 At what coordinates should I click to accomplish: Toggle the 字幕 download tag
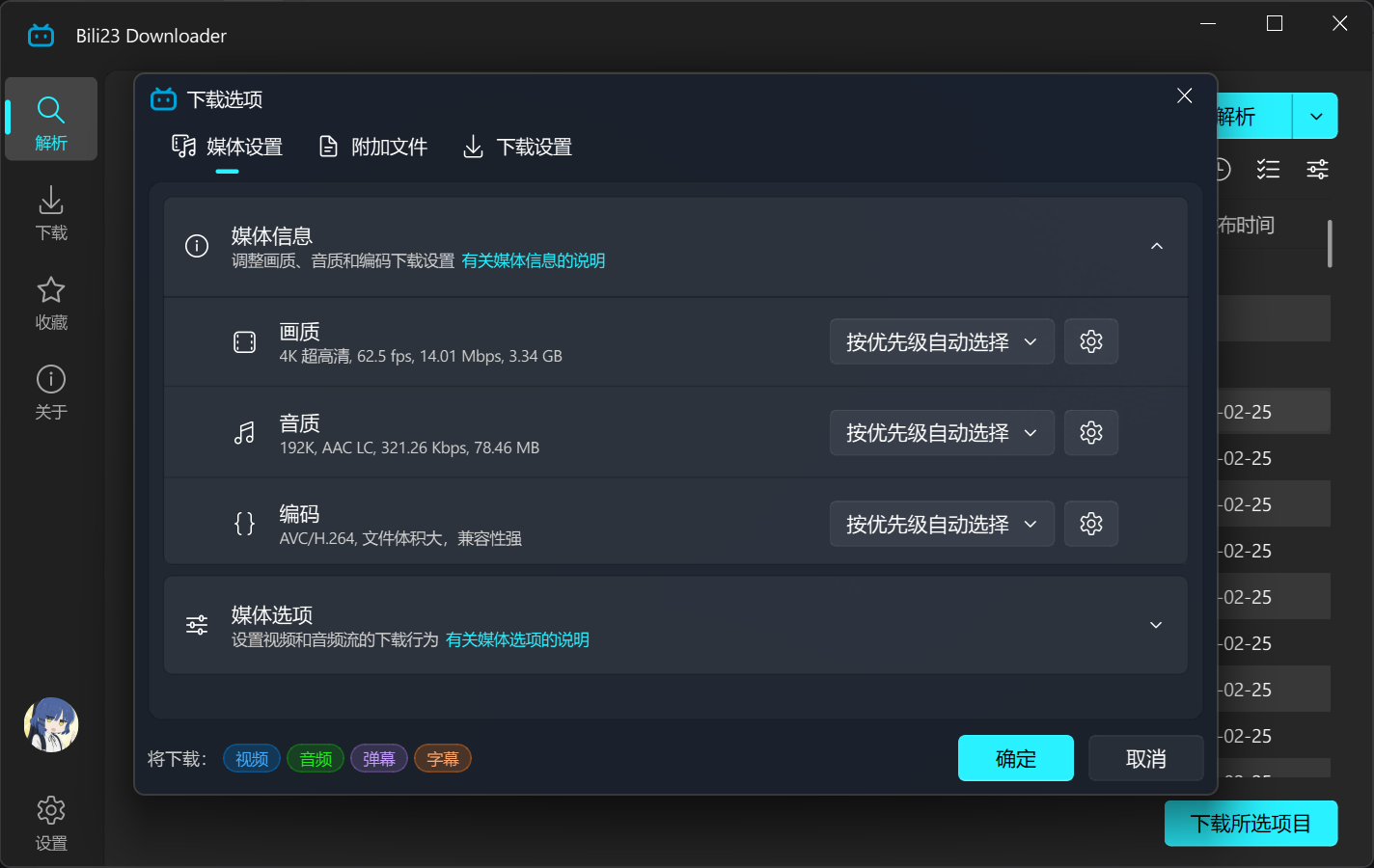click(443, 759)
